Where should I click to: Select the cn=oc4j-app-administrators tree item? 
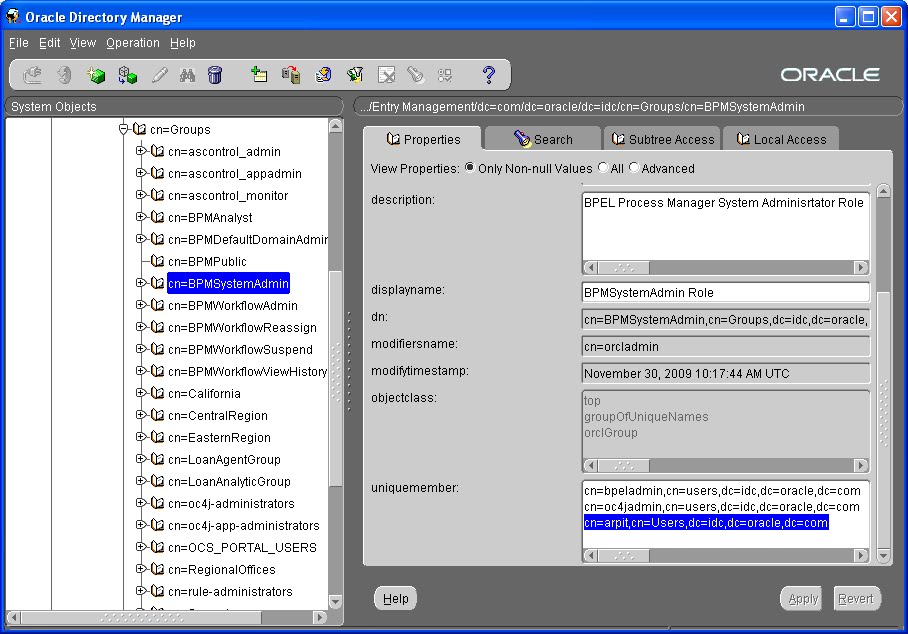click(244, 525)
